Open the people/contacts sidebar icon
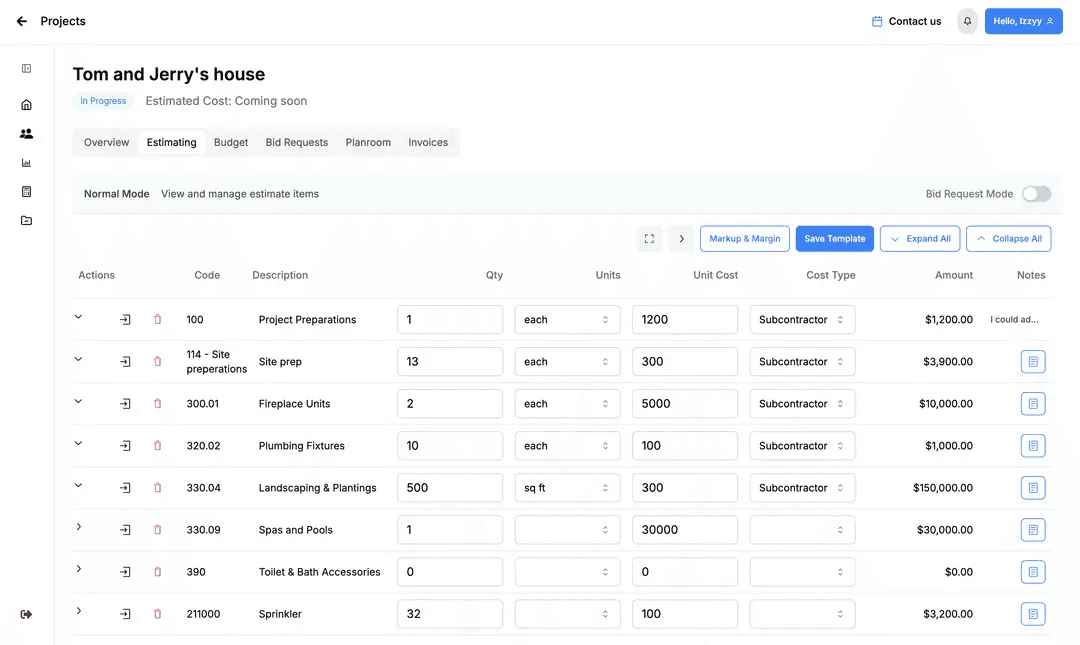 pos(27,134)
